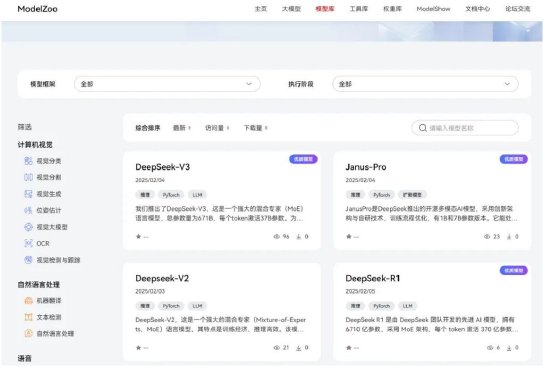
Task: Click the star icon on DeepSeek-R1 card
Action: (x=349, y=348)
